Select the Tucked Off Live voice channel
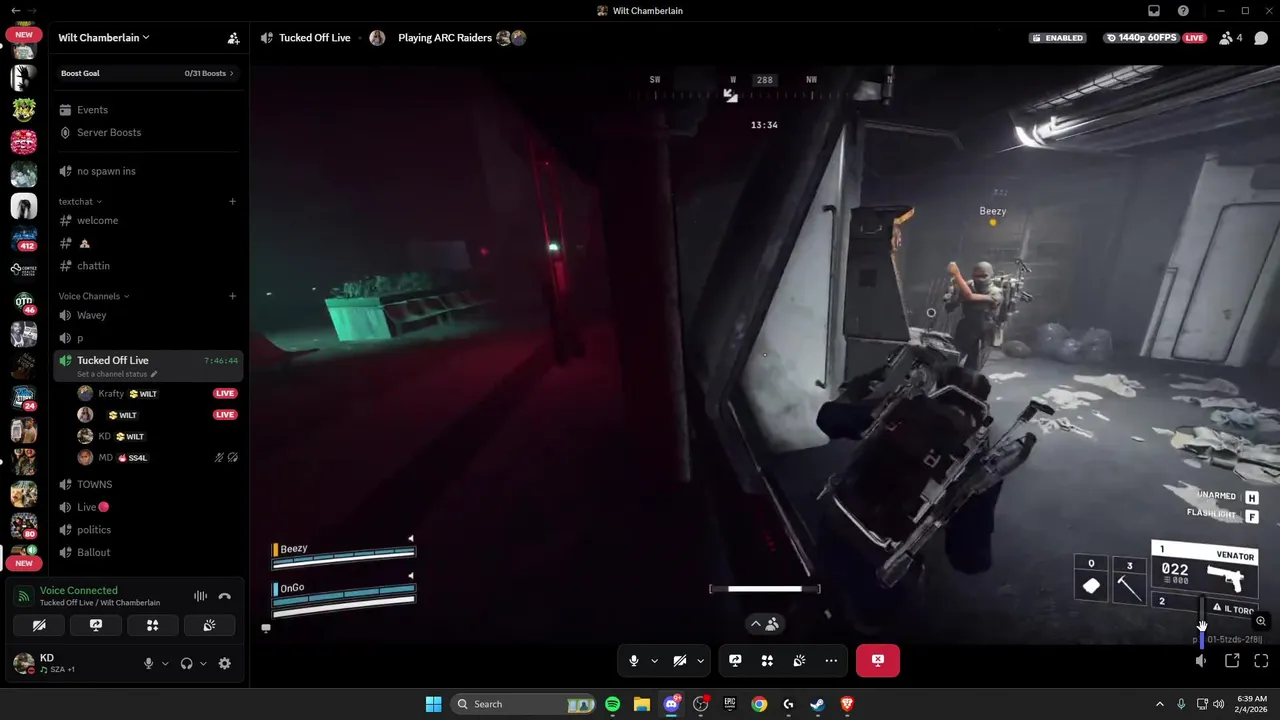The image size is (1280, 720). tap(147, 365)
